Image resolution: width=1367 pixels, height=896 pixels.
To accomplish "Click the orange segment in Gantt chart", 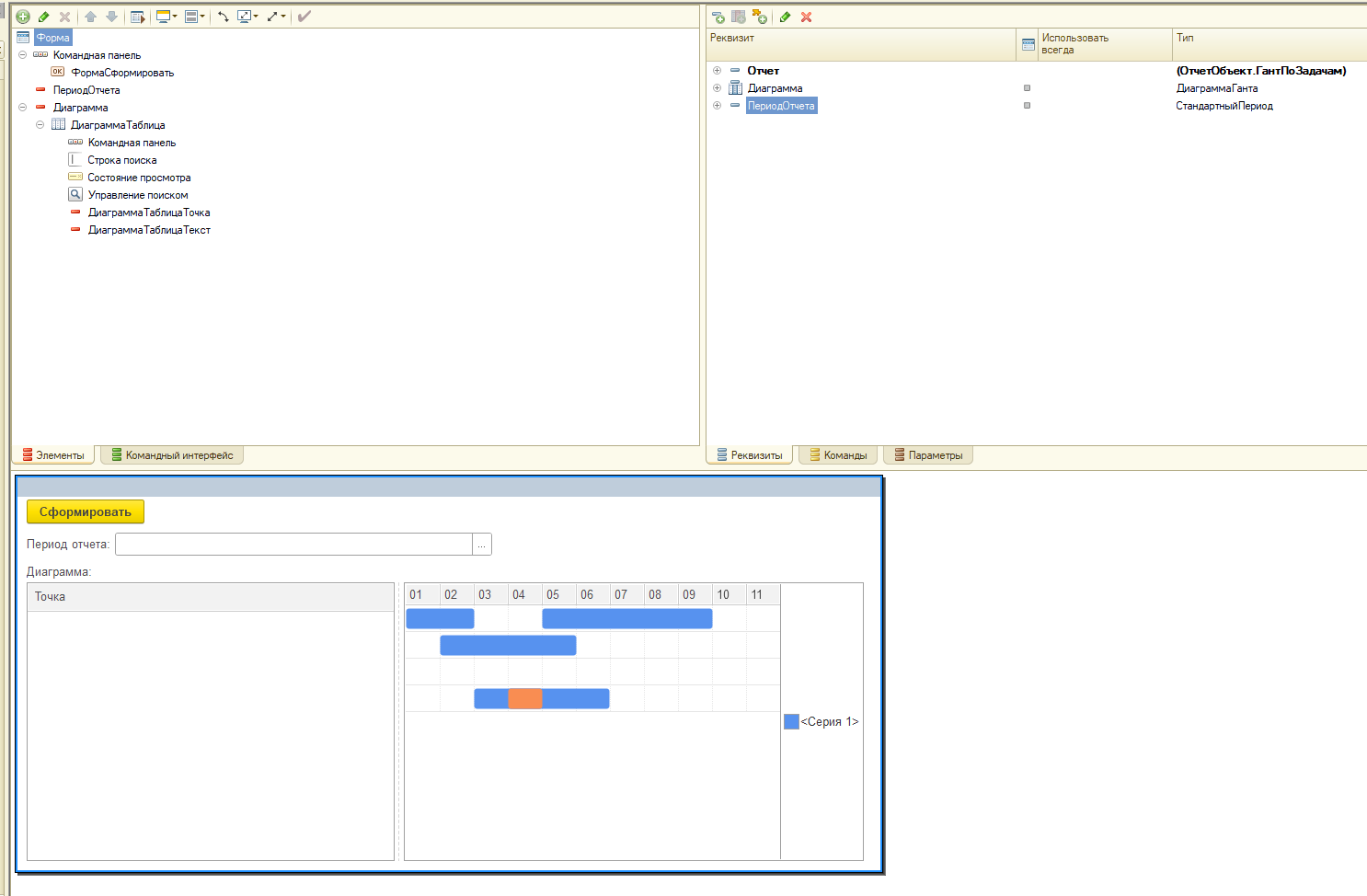I will pyautogui.click(x=524, y=698).
